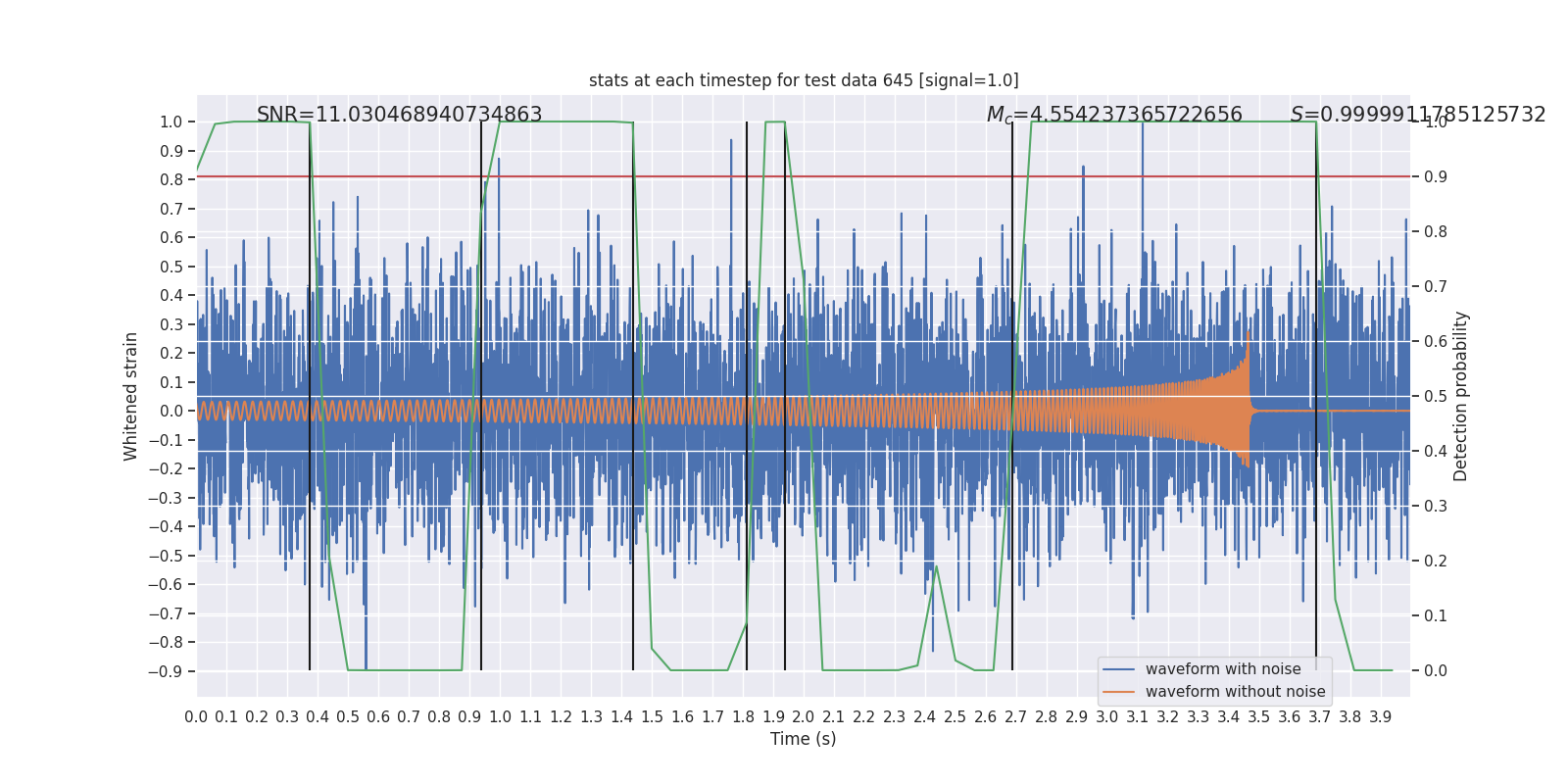Select the 0.8 tick on Detection probability axis
Screen dimensions: 1568x784
1436,232
